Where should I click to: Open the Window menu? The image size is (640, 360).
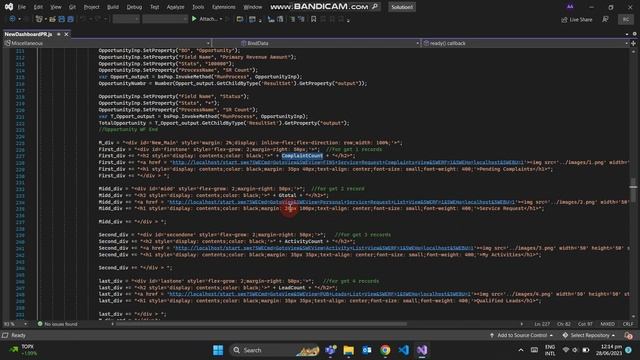pyautogui.click(x=253, y=7)
